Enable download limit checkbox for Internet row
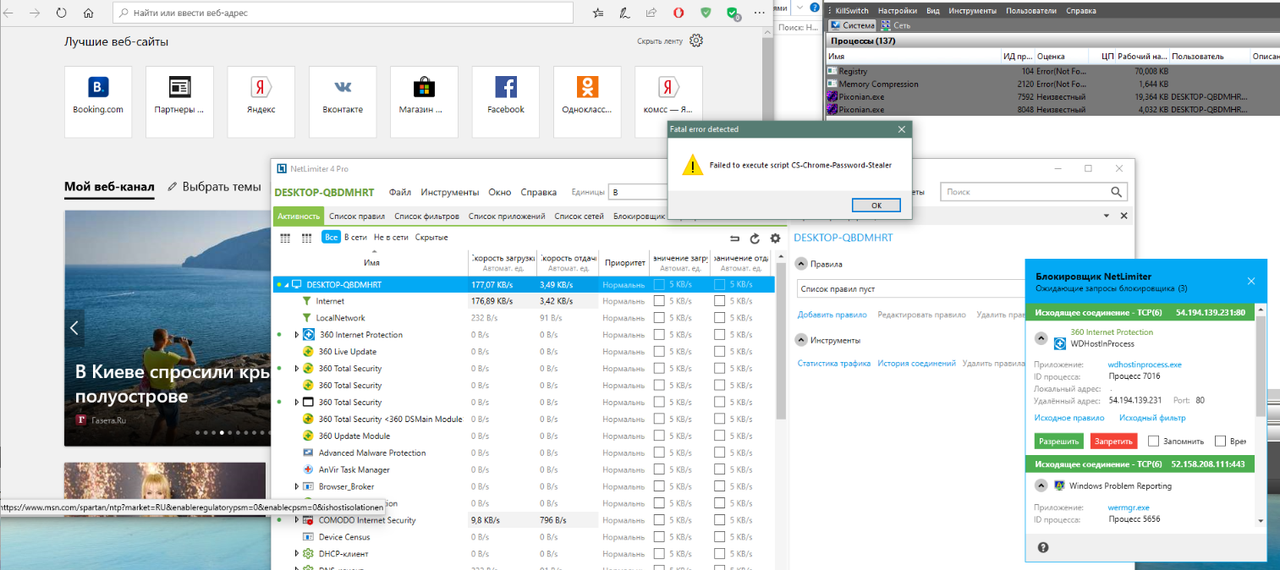The height and width of the screenshot is (570, 1280). point(659,301)
